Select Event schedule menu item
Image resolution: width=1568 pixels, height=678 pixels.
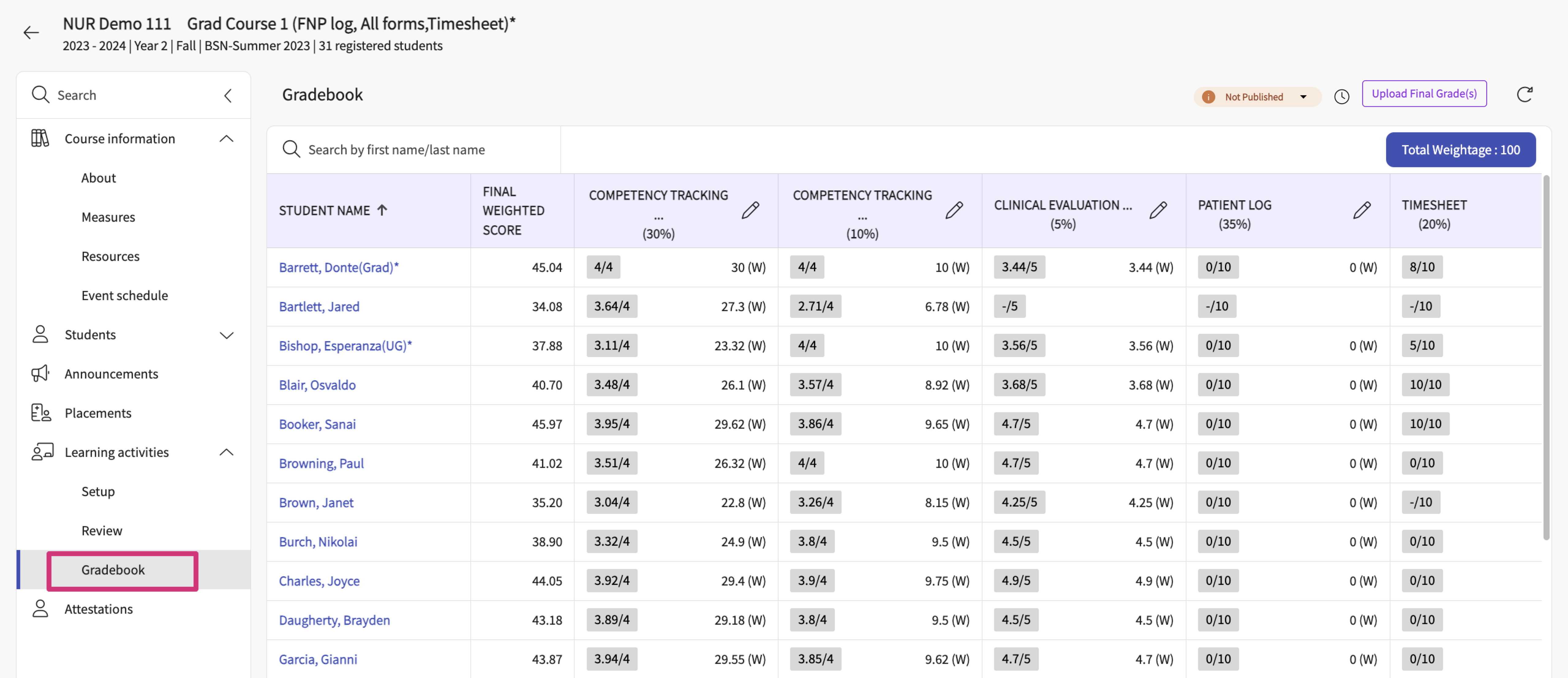tap(125, 296)
